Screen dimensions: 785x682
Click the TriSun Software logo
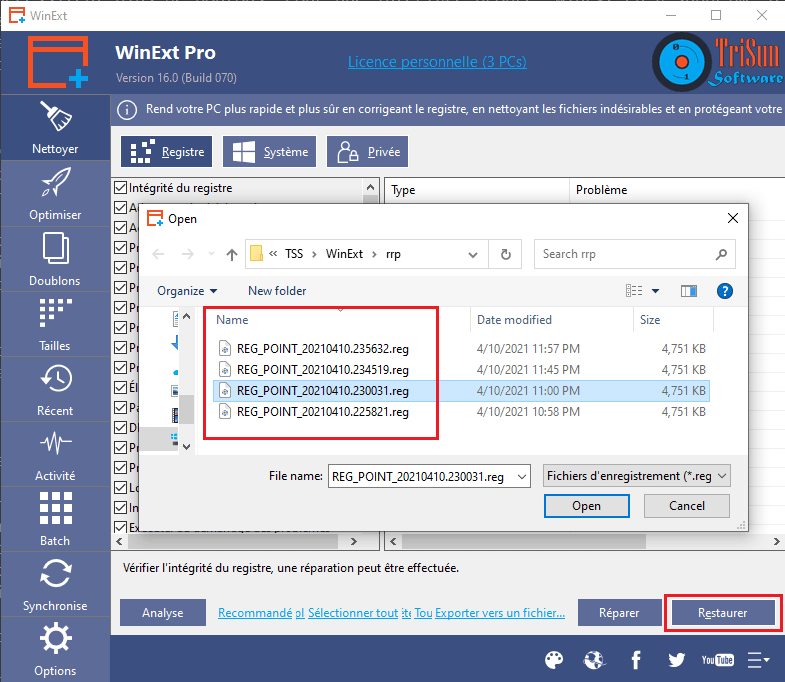click(x=717, y=62)
